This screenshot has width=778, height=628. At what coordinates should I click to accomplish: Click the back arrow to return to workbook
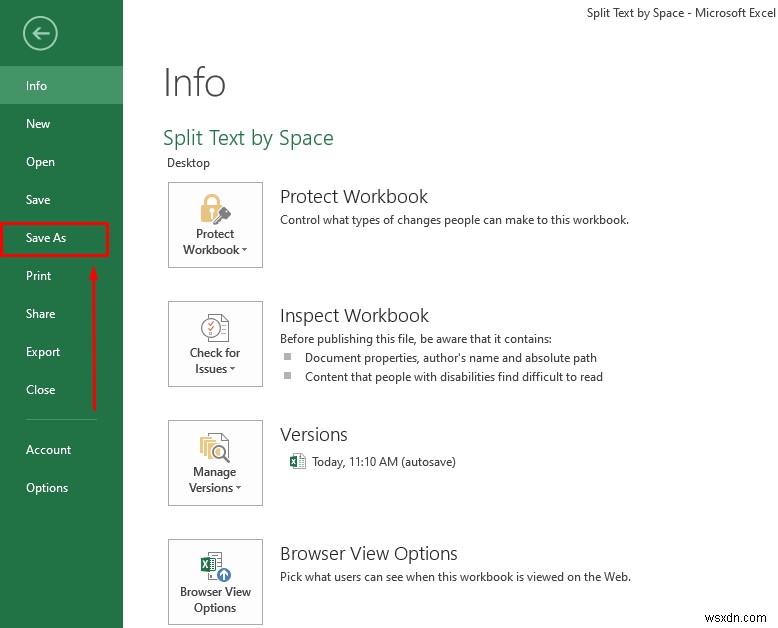[x=40, y=33]
